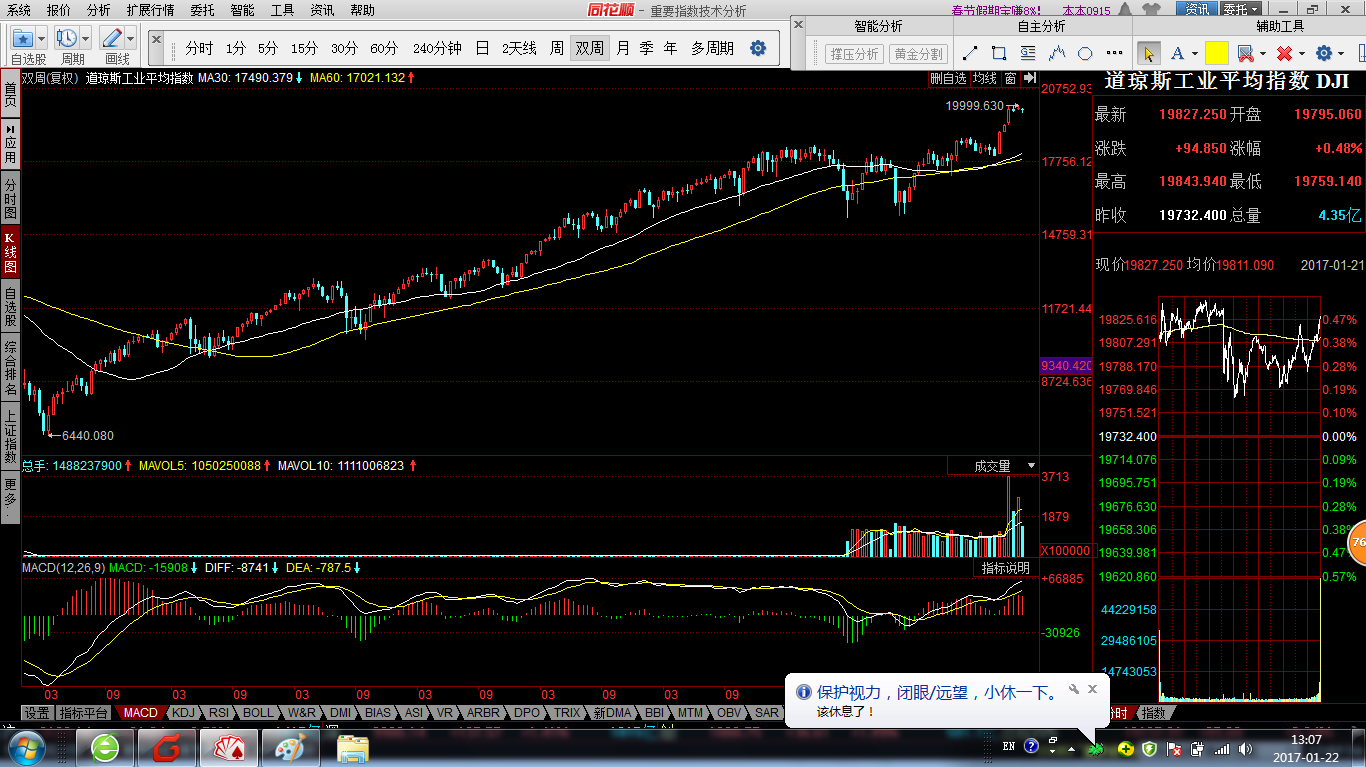Select the 月 monthly period

[623, 48]
